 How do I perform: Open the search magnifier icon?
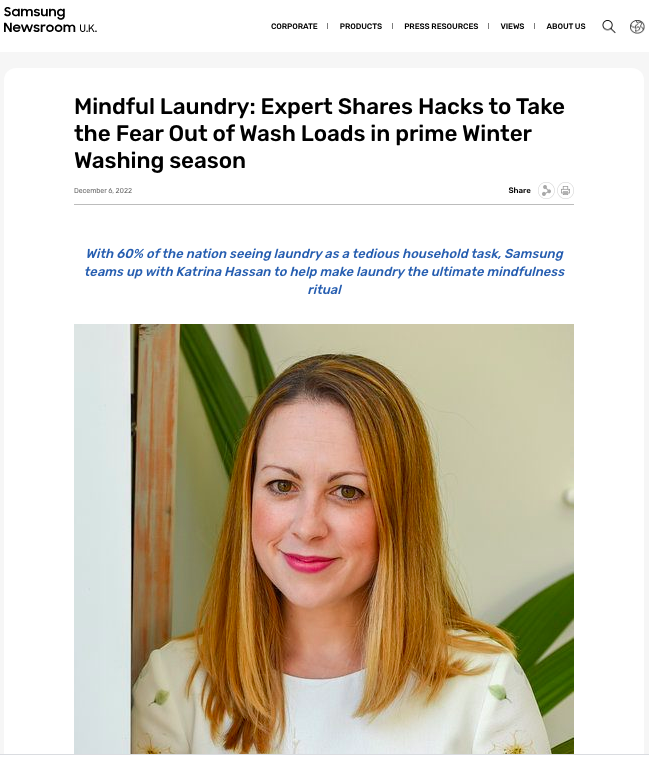608,26
